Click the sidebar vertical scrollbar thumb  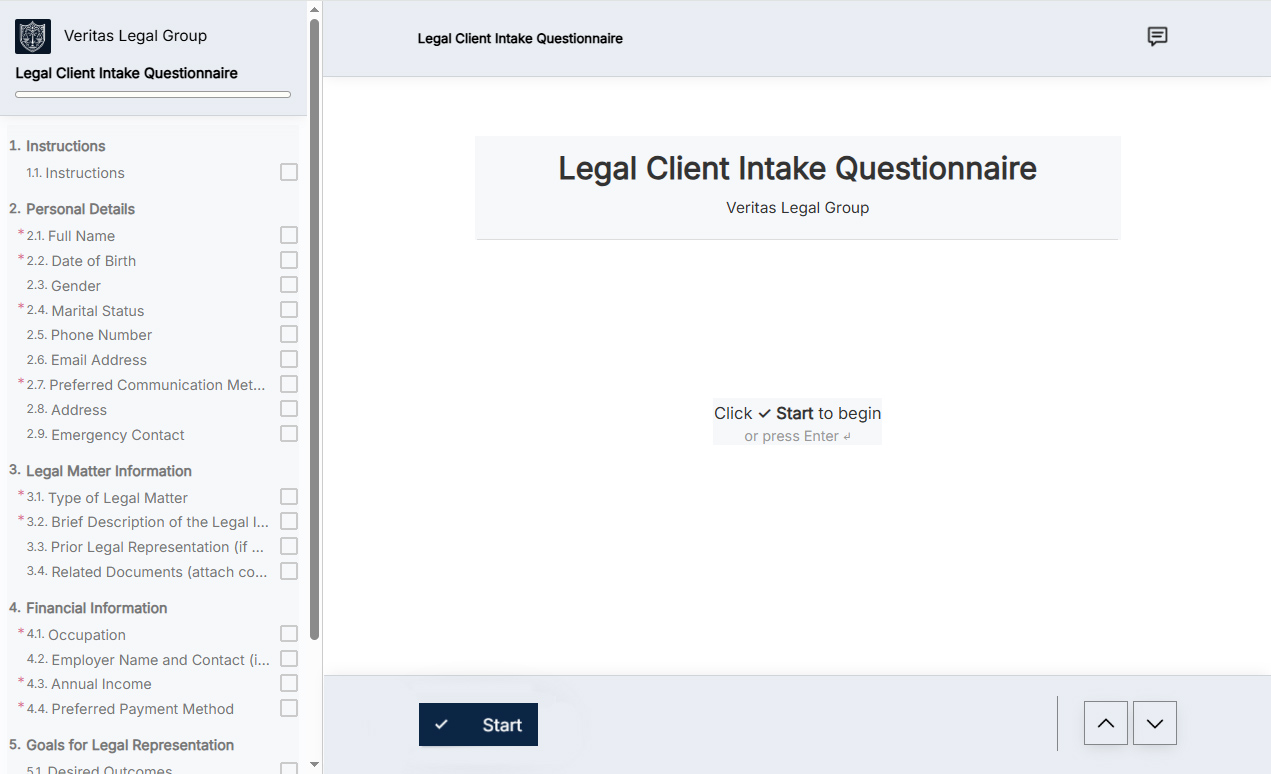pos(314,330)
